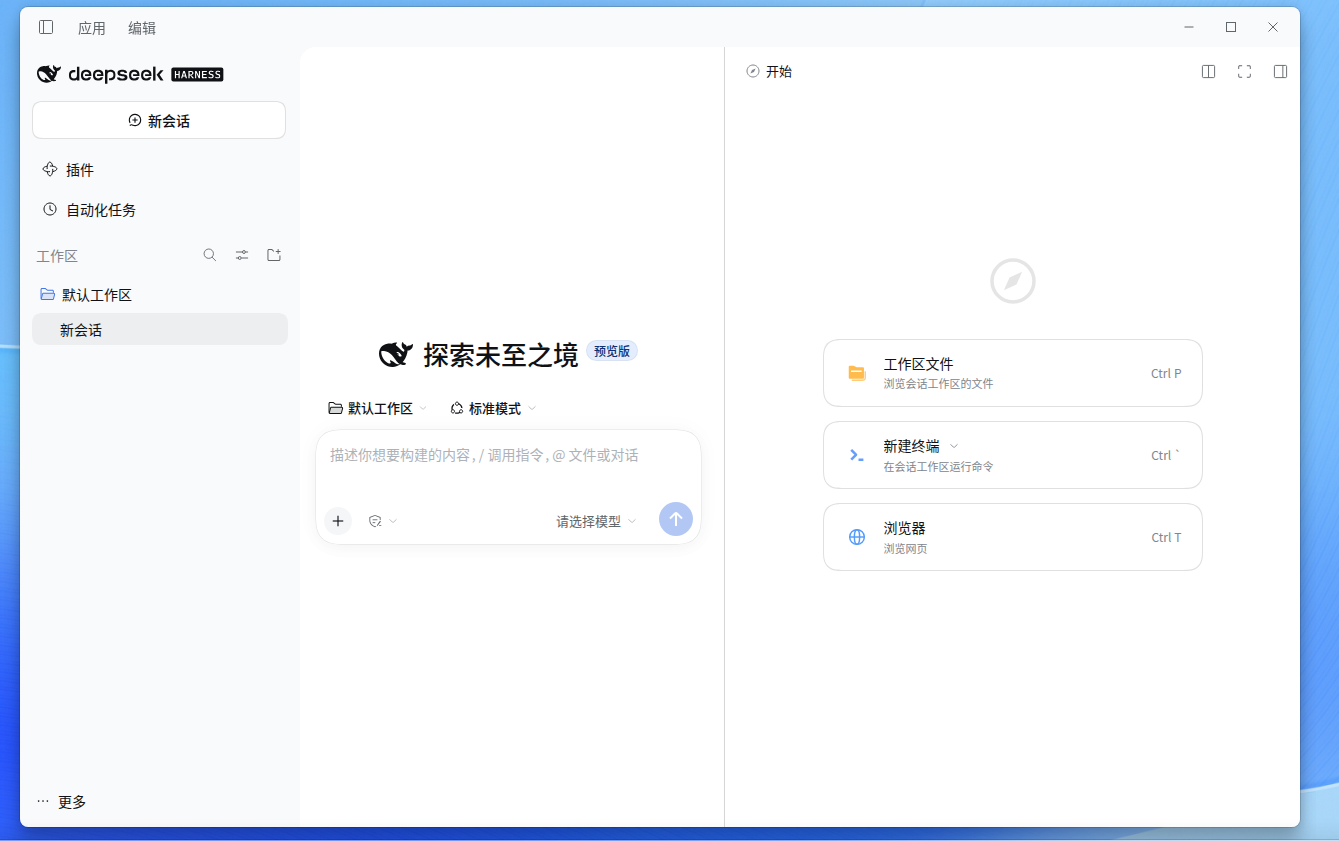Open the 编辑 menu

pyautogui.click(x=142, y=28)
